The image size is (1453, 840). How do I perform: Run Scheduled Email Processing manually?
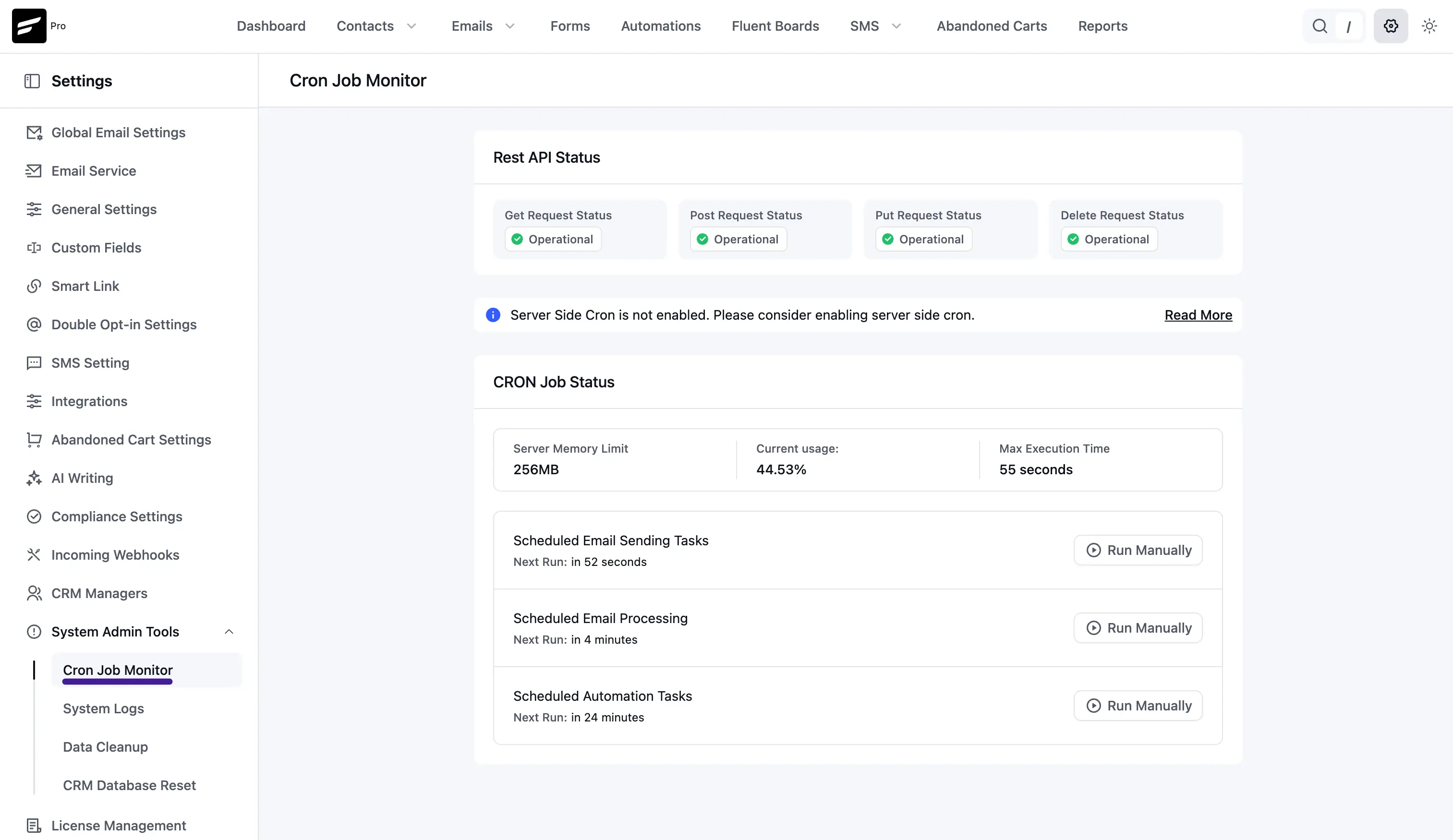[1138, 628]
